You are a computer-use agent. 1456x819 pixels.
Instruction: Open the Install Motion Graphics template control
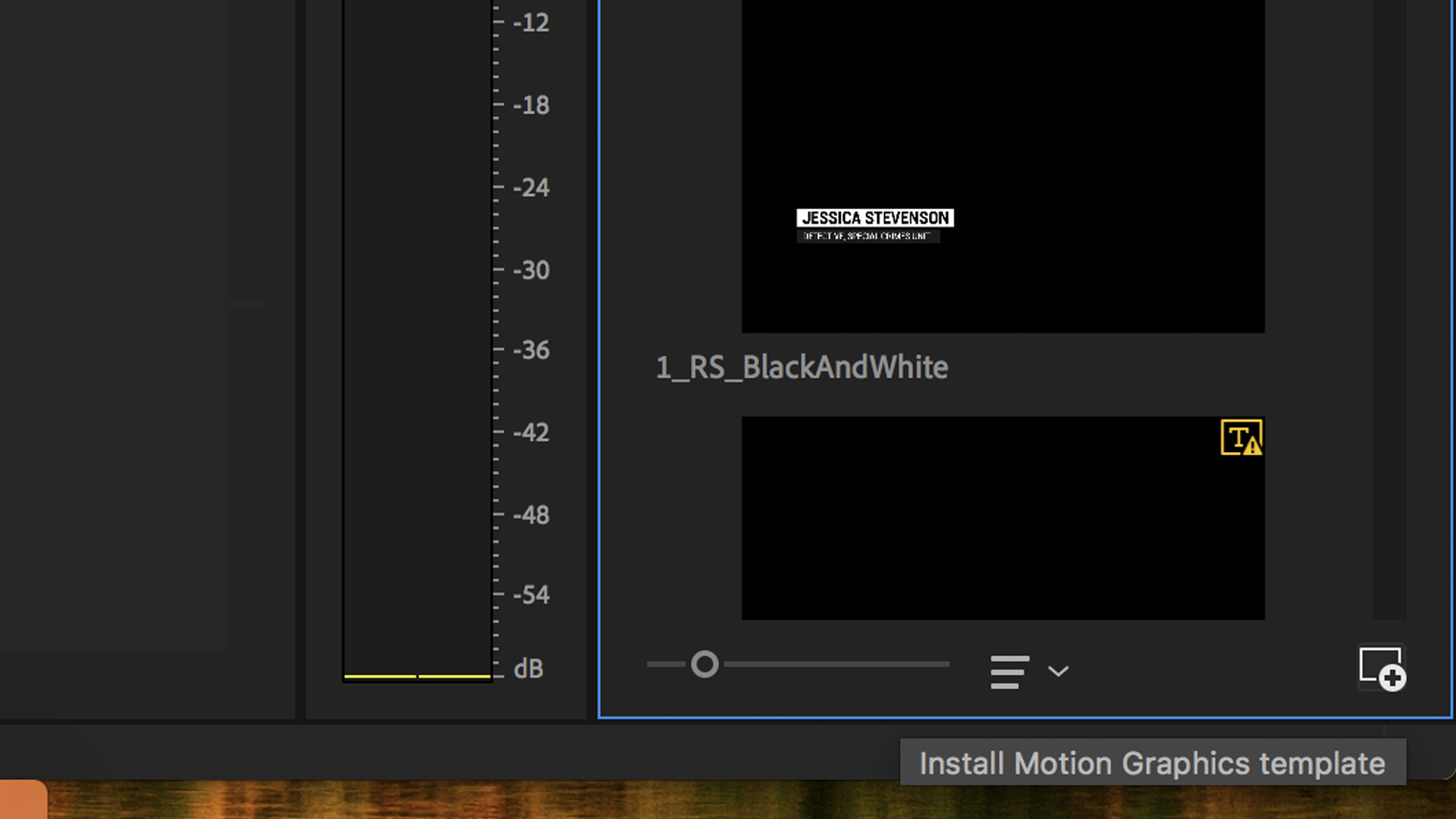pos(1382,668)
